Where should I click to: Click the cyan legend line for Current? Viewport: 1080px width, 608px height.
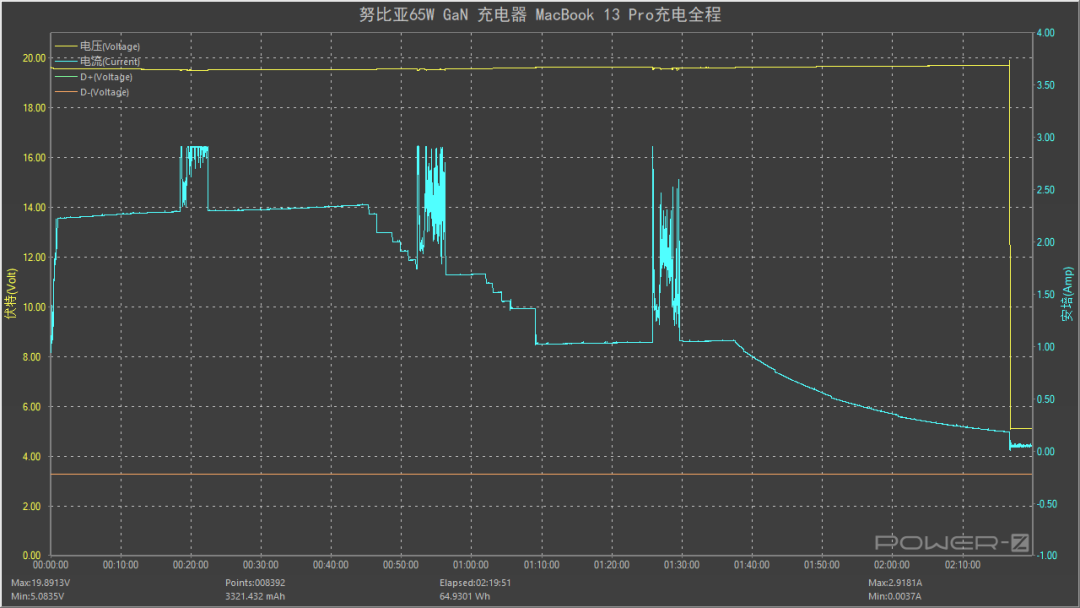[x=65, y=61]
